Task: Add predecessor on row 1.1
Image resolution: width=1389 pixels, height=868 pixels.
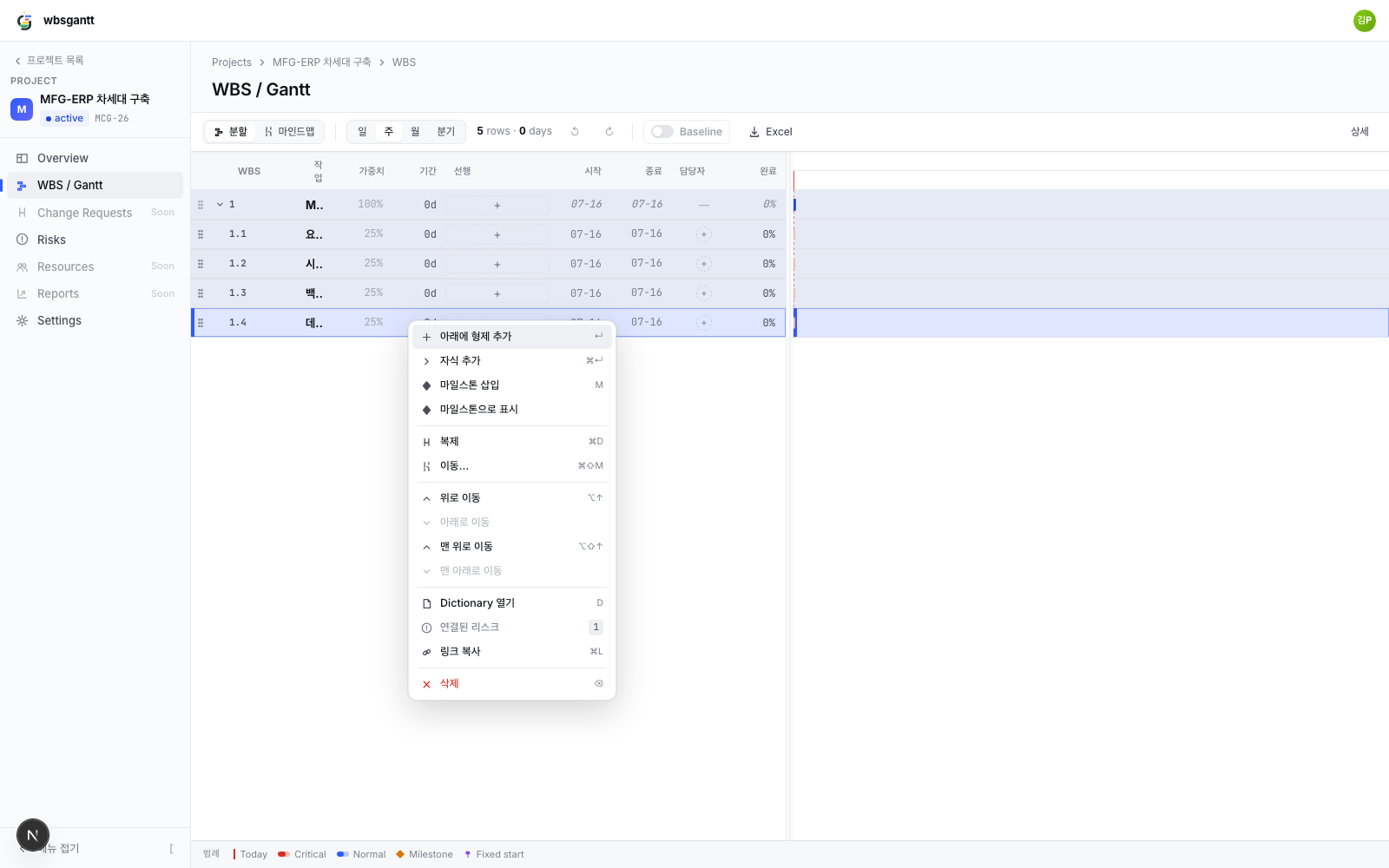Action: tap(497, 234)
